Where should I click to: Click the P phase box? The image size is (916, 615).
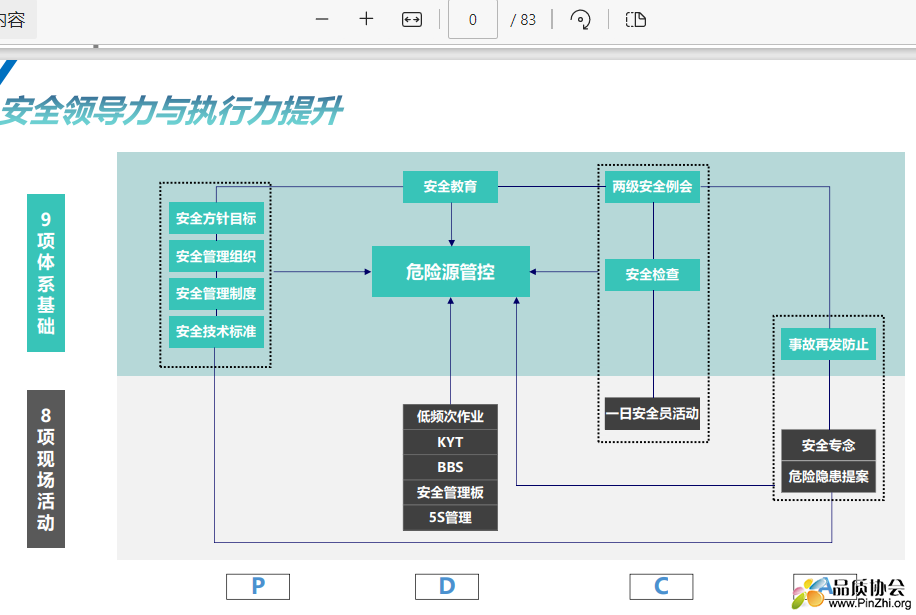[258, 586]
